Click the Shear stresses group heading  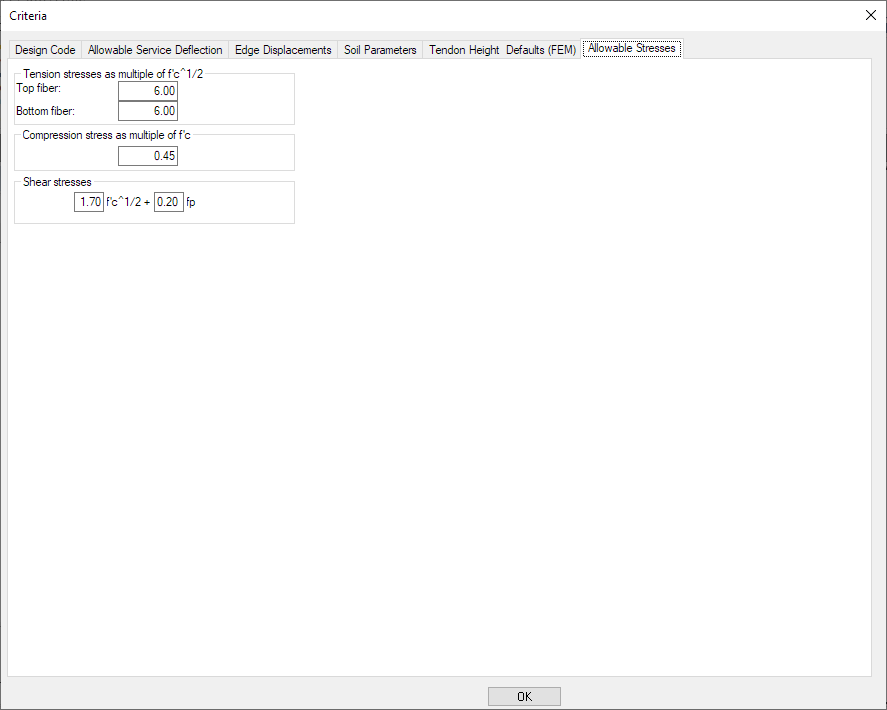tap(57, 182)
